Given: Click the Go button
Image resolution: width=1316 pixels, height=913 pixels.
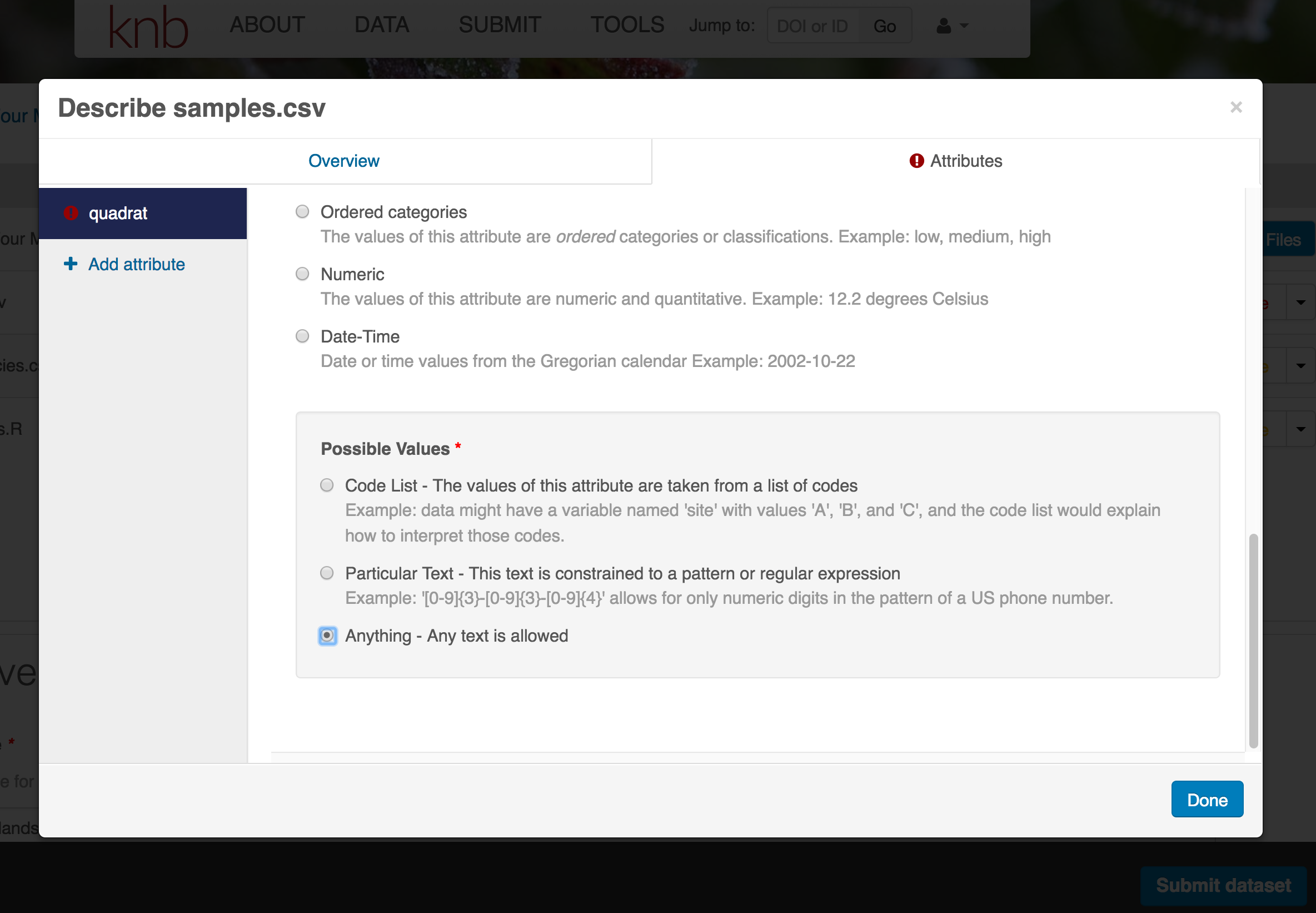Looking at the screenshot, I should 884,26.
